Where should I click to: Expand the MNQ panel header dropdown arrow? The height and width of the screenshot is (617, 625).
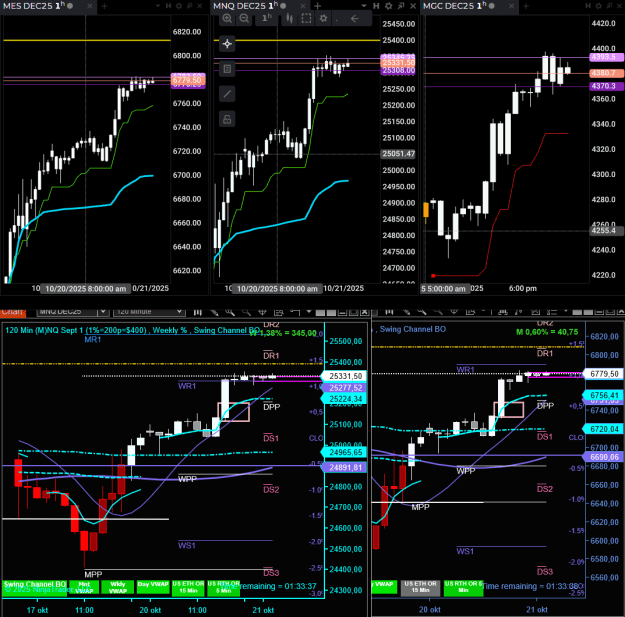pyautogui.click(x=364, y=6)
